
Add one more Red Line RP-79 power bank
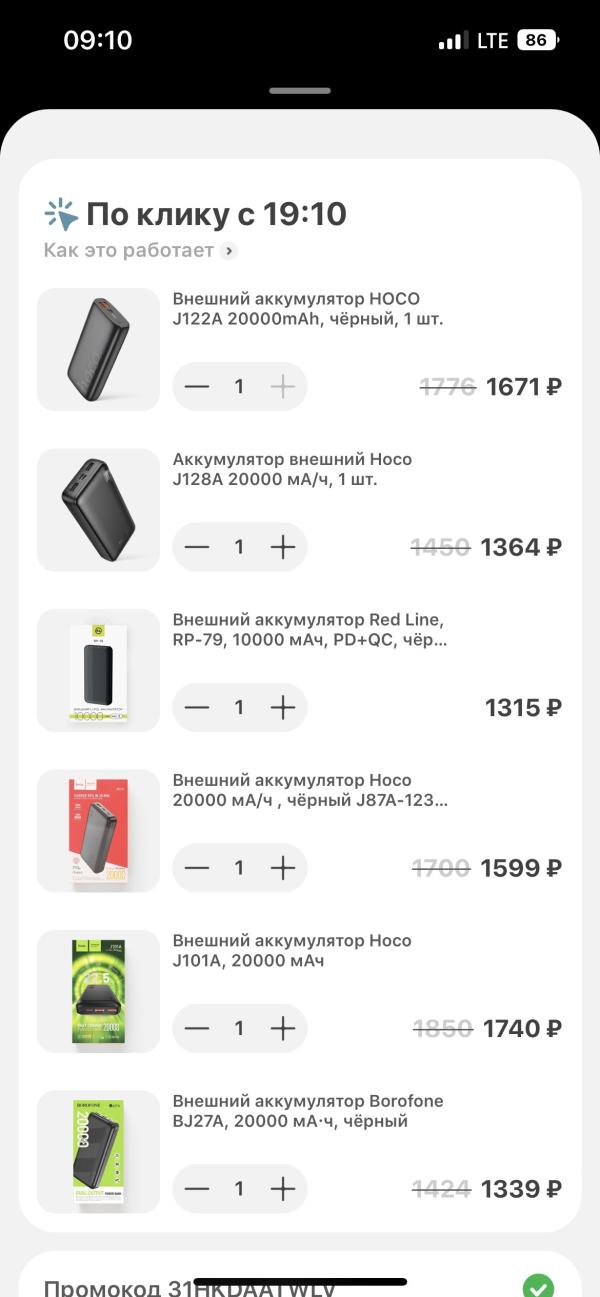click(283, 707)
